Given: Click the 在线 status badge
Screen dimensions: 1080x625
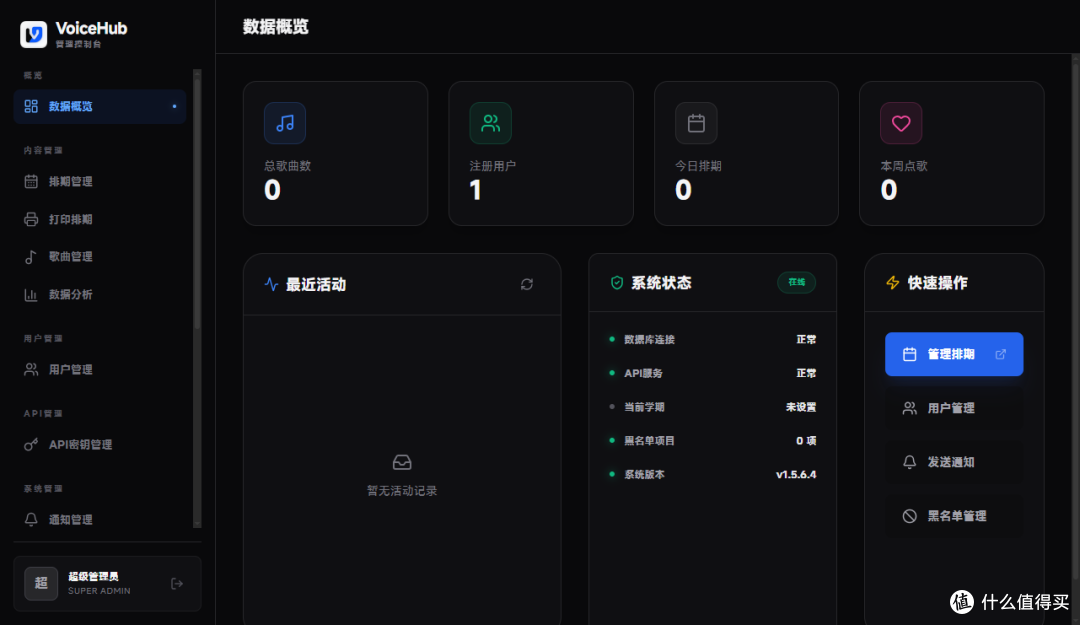Looking at the screenshot, I should tap(797, 282).
